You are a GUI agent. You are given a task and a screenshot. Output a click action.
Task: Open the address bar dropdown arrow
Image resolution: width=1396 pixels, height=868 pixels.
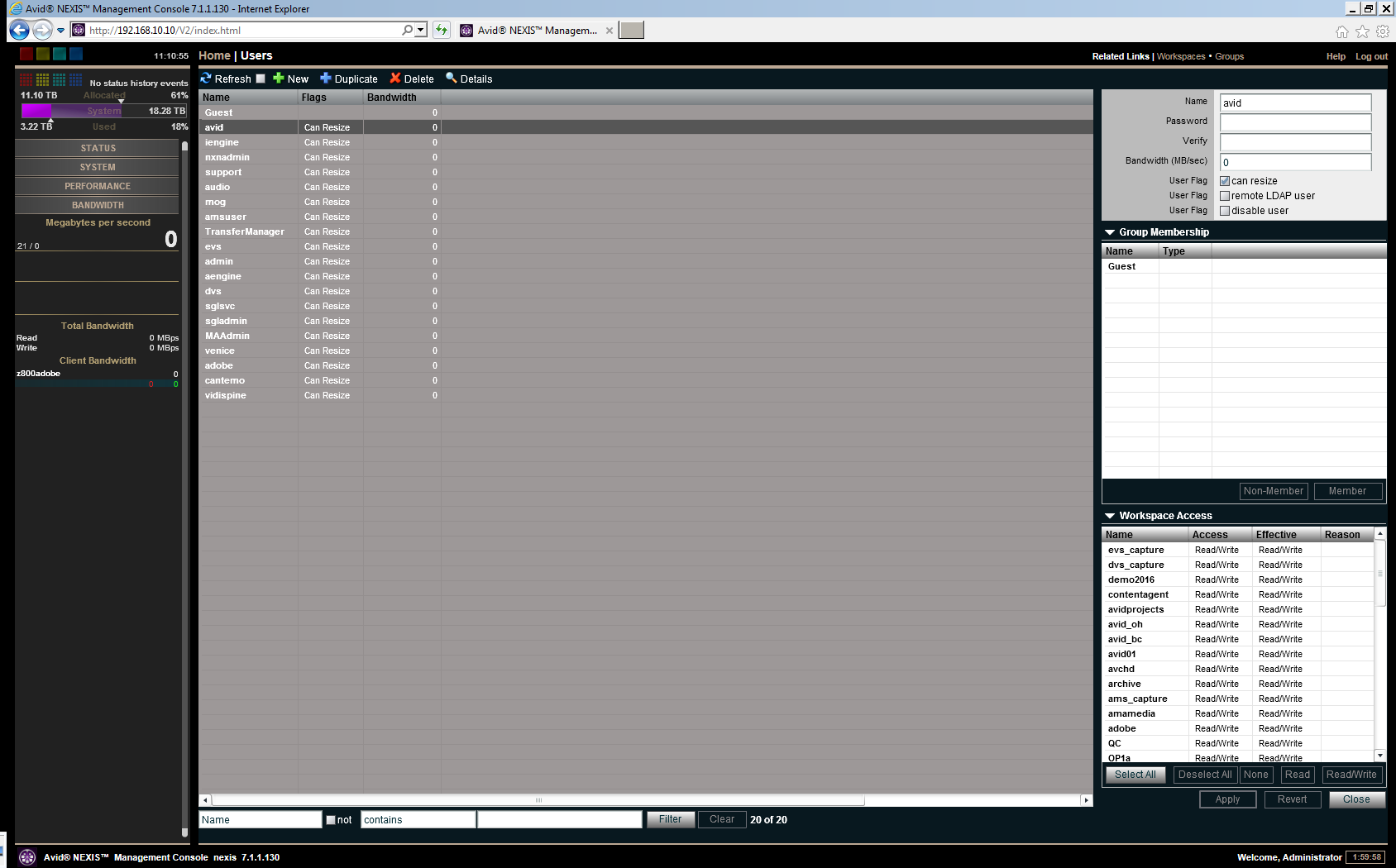pos(421,30)
